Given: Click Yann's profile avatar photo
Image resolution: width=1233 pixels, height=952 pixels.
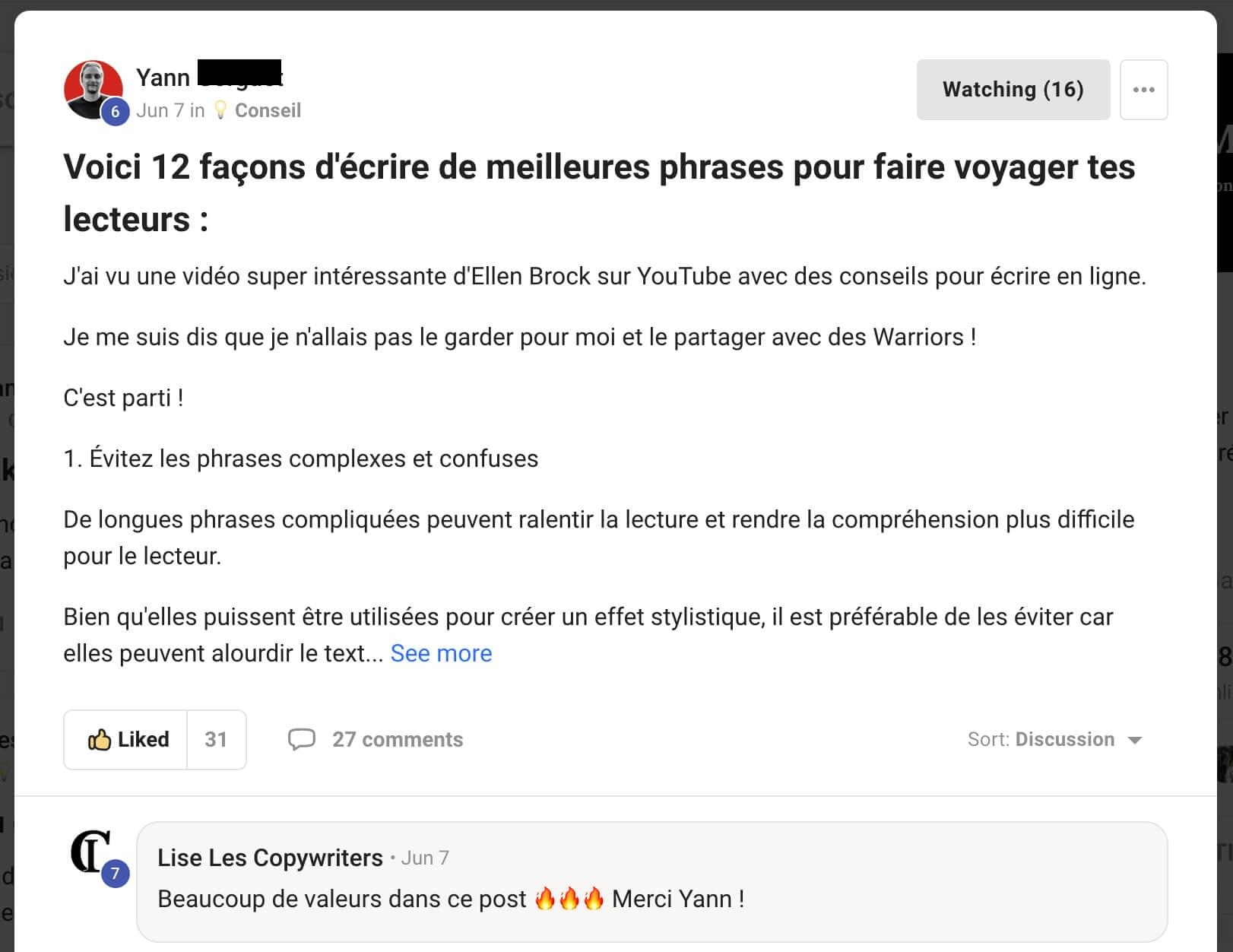Looking at the screenshot, I should 93,90.
